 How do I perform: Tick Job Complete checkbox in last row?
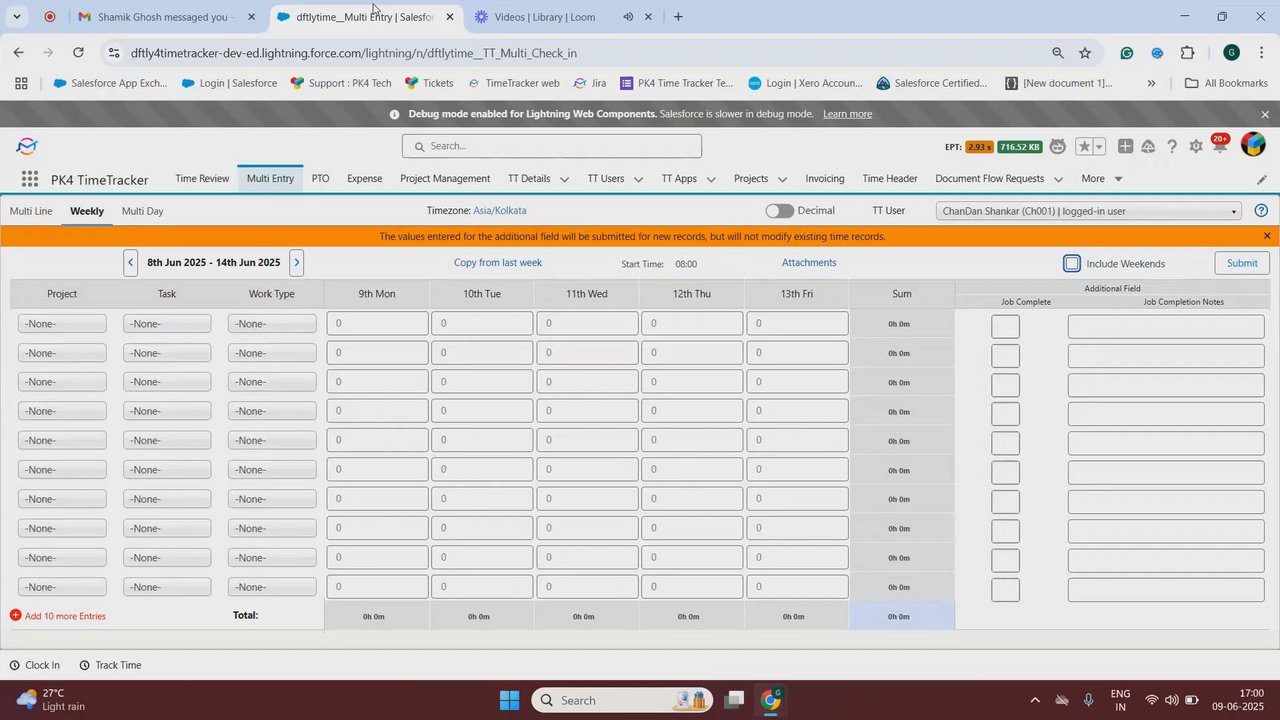tap(1005, 590)
